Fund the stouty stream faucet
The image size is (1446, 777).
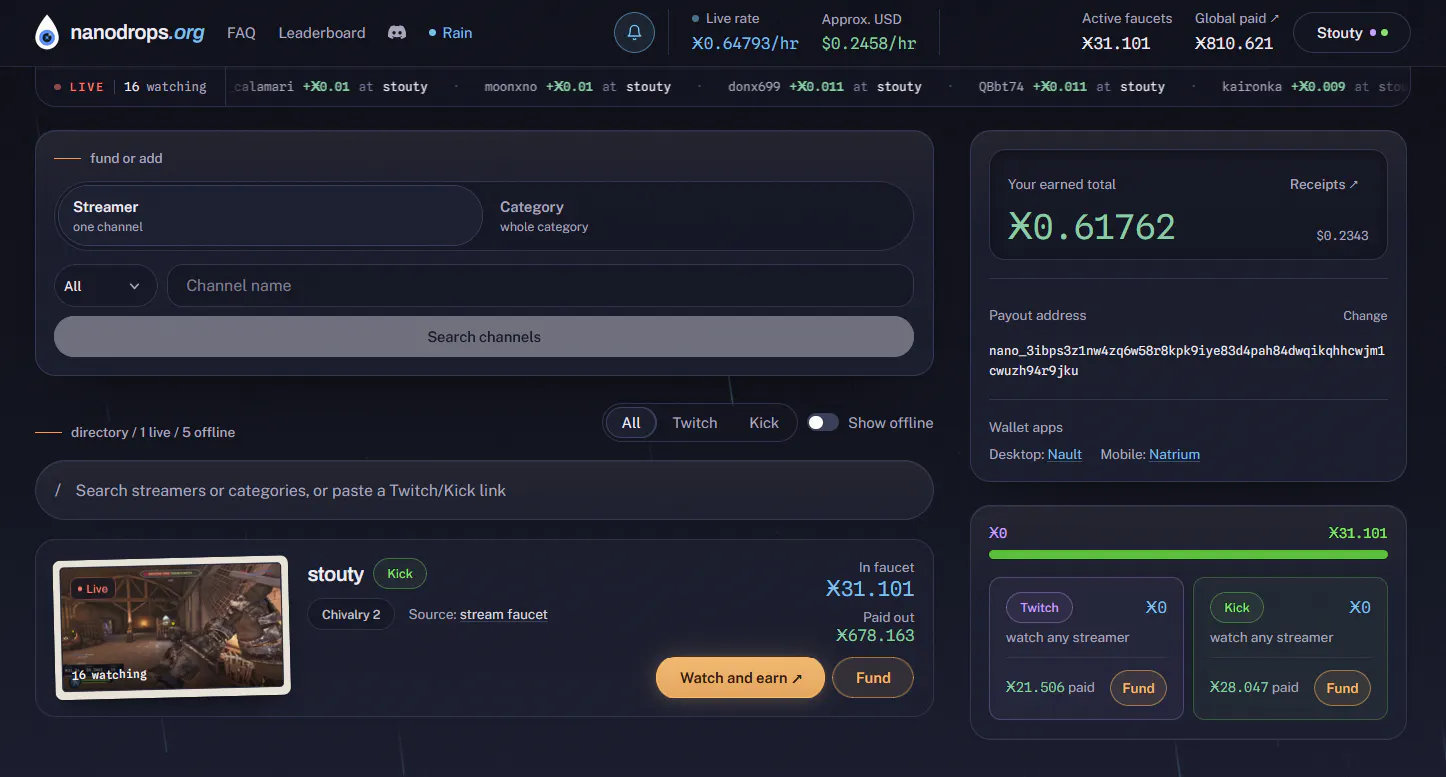(x=873, y=678)
